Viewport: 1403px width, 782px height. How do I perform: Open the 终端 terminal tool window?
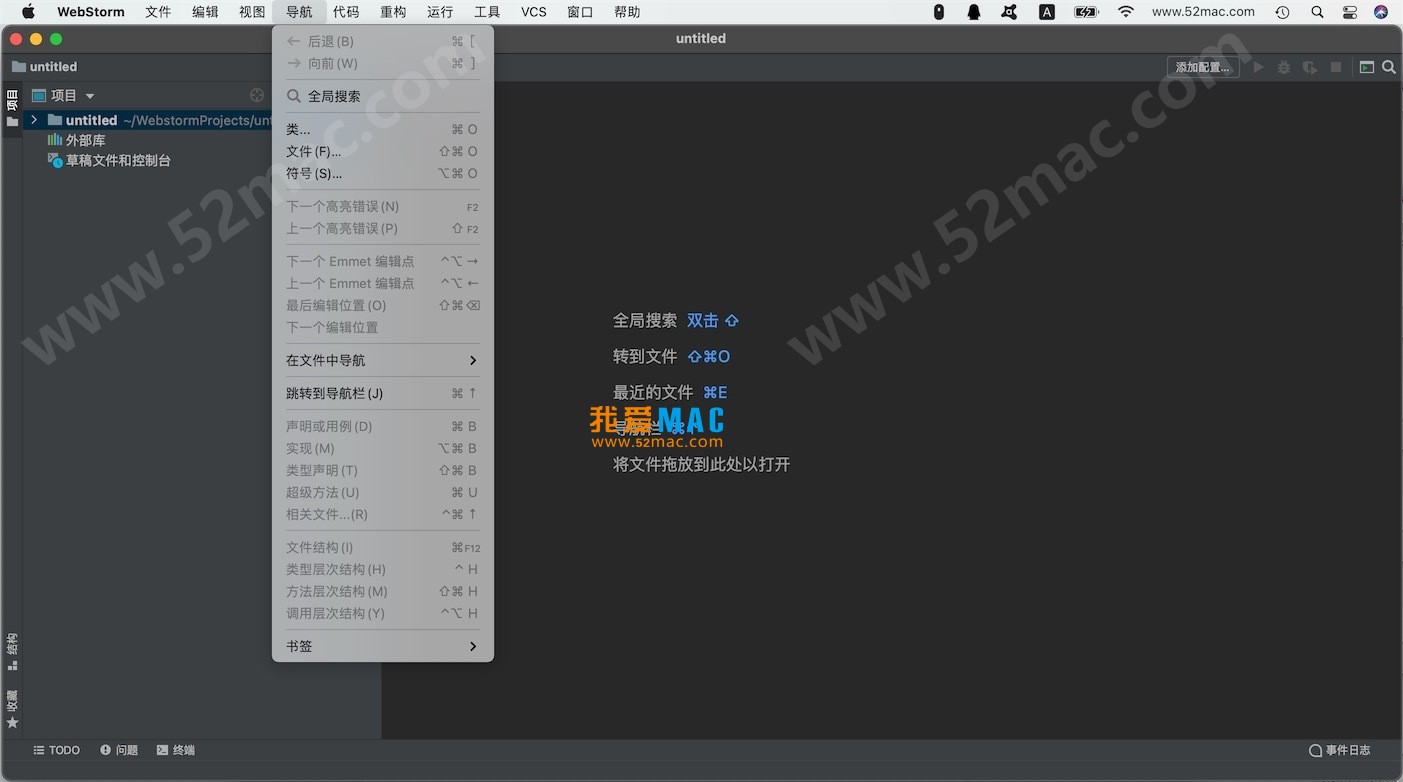[x=176, y=750]
